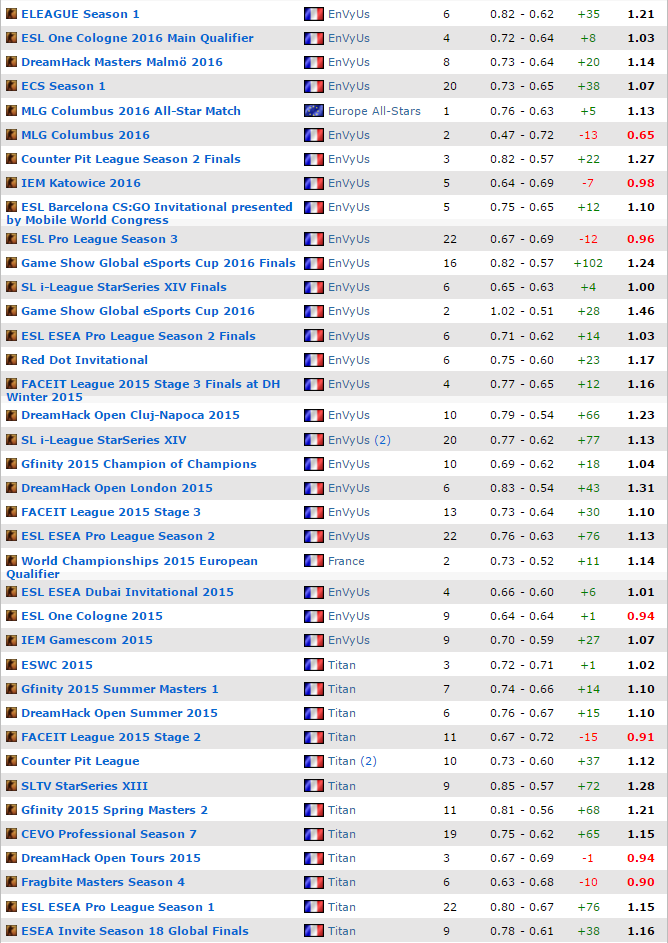Click the game icon beside Counter Pit League

pyautogui.click(x=11, y=760)
